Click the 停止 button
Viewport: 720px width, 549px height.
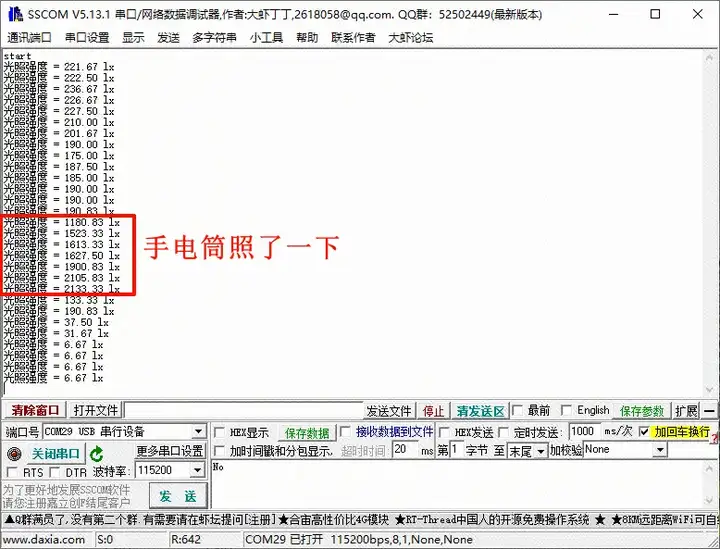click(433, 411)
